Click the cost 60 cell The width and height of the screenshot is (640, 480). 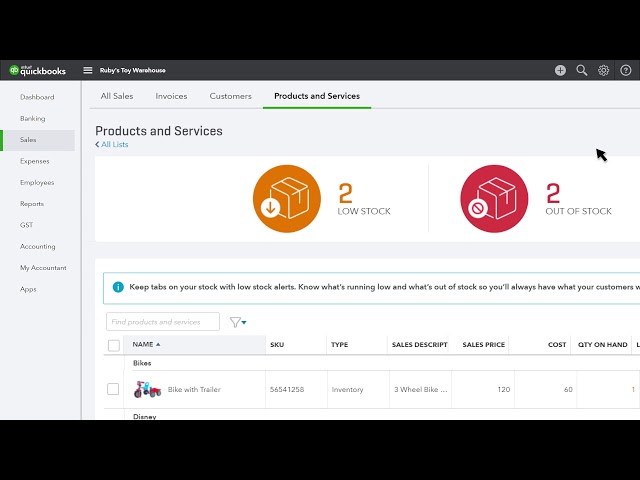(568, 389)
